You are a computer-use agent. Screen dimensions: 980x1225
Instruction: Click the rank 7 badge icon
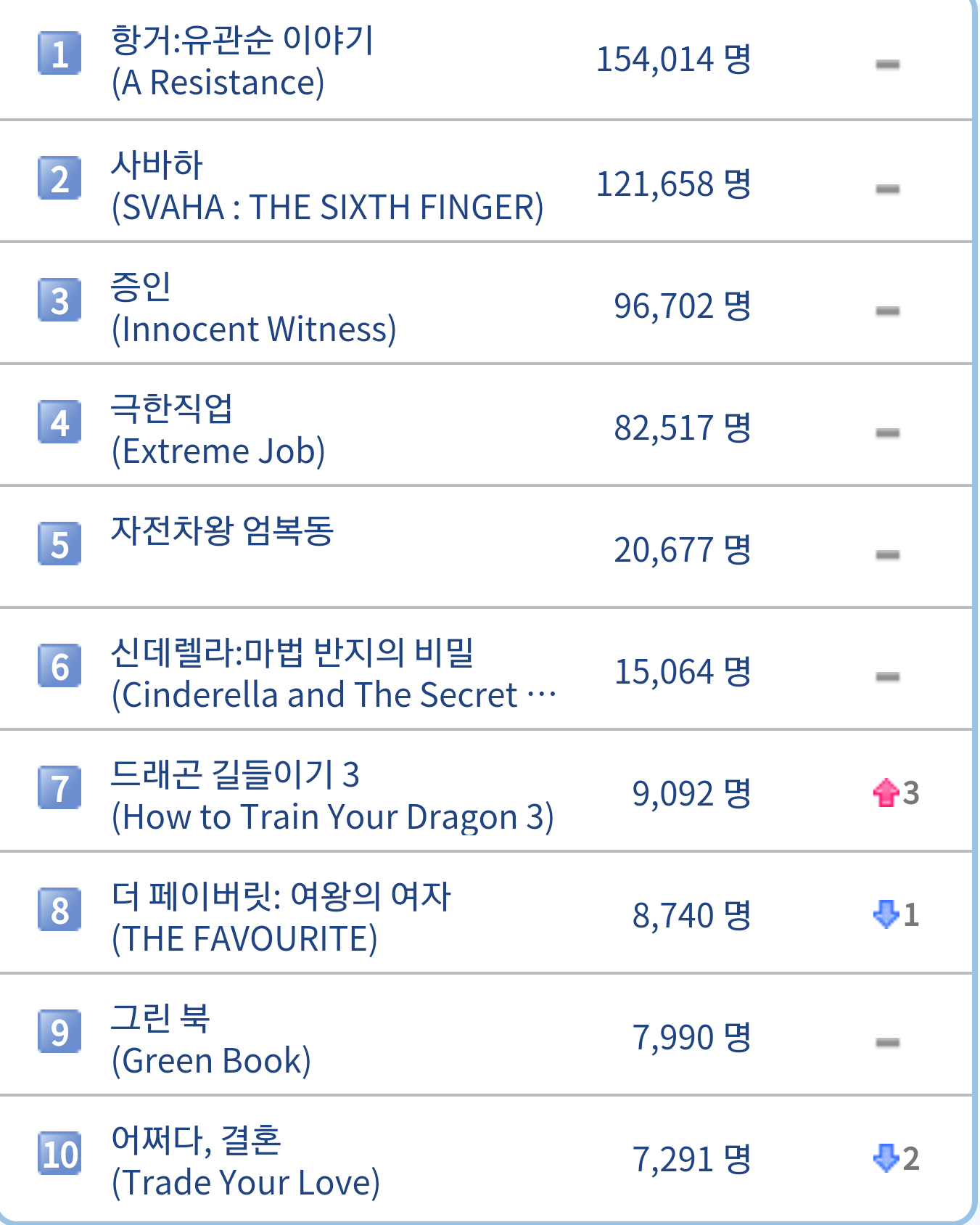(59, 788)
